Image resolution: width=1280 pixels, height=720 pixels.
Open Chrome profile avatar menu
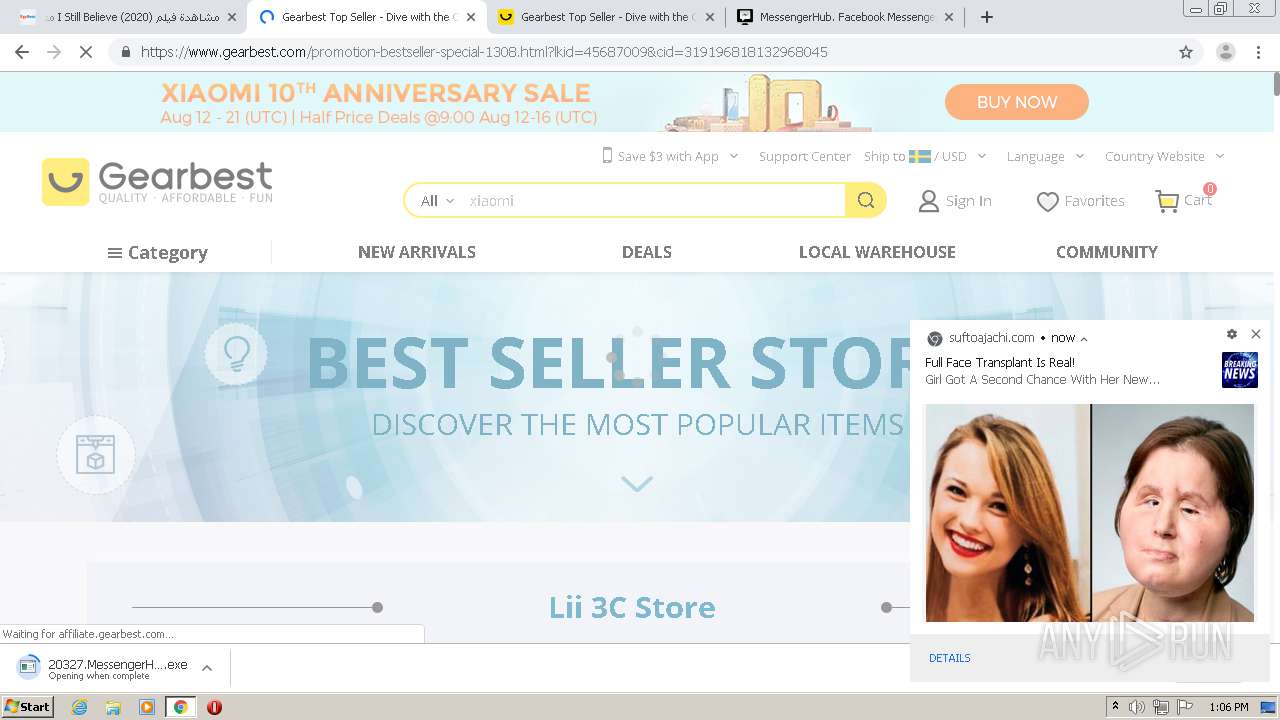[x=1225, y=52]
